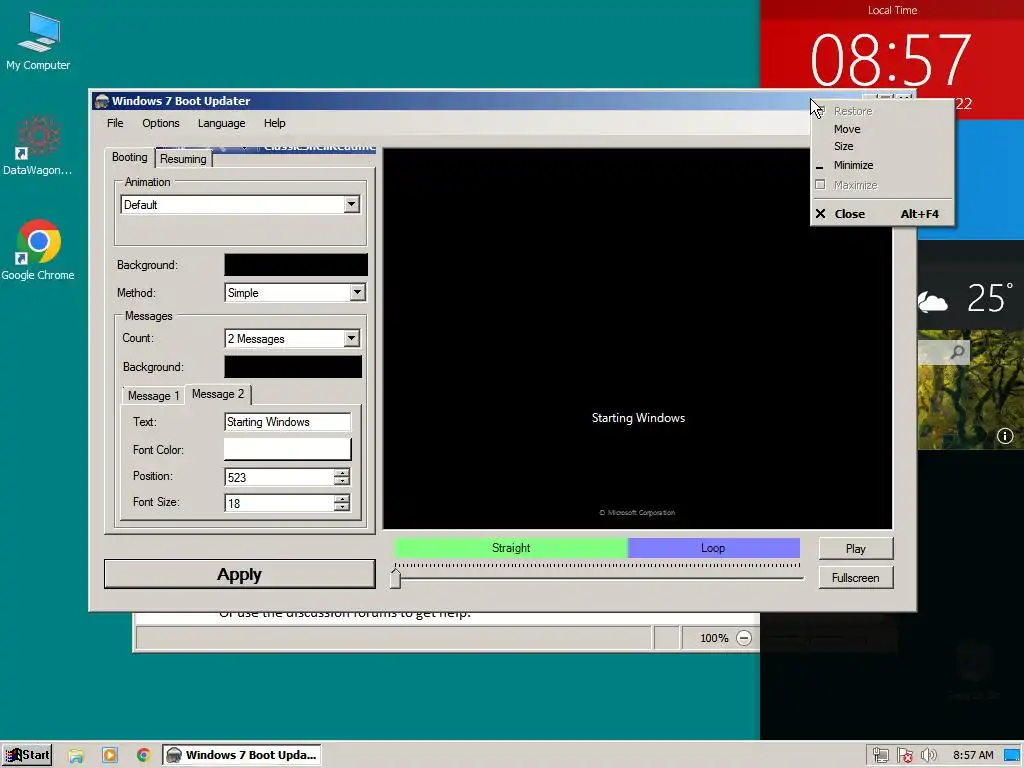Decrease the Position value with down arrow

tap(342, 481)
